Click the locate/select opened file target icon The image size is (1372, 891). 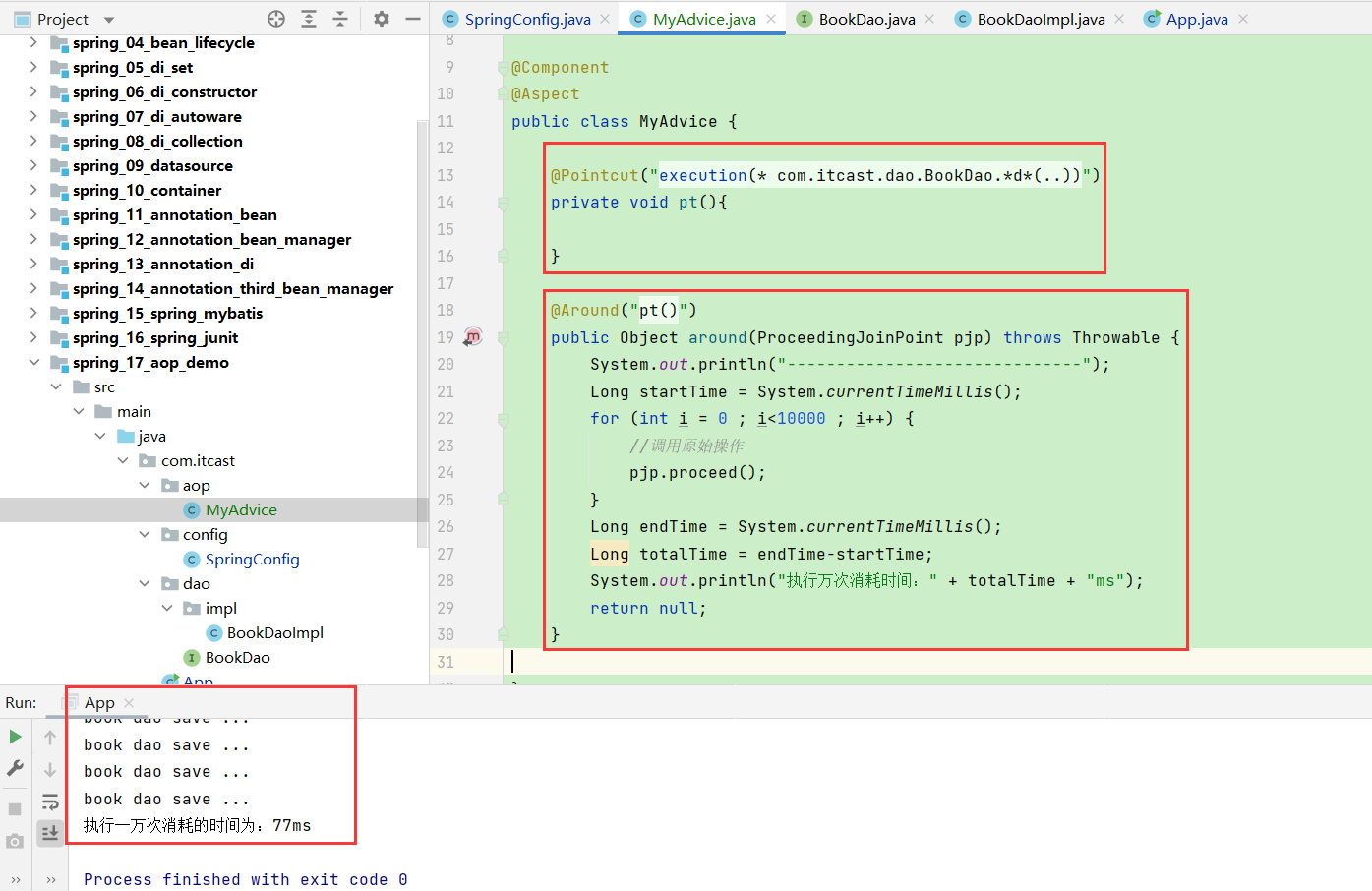(x=276, y=19)
